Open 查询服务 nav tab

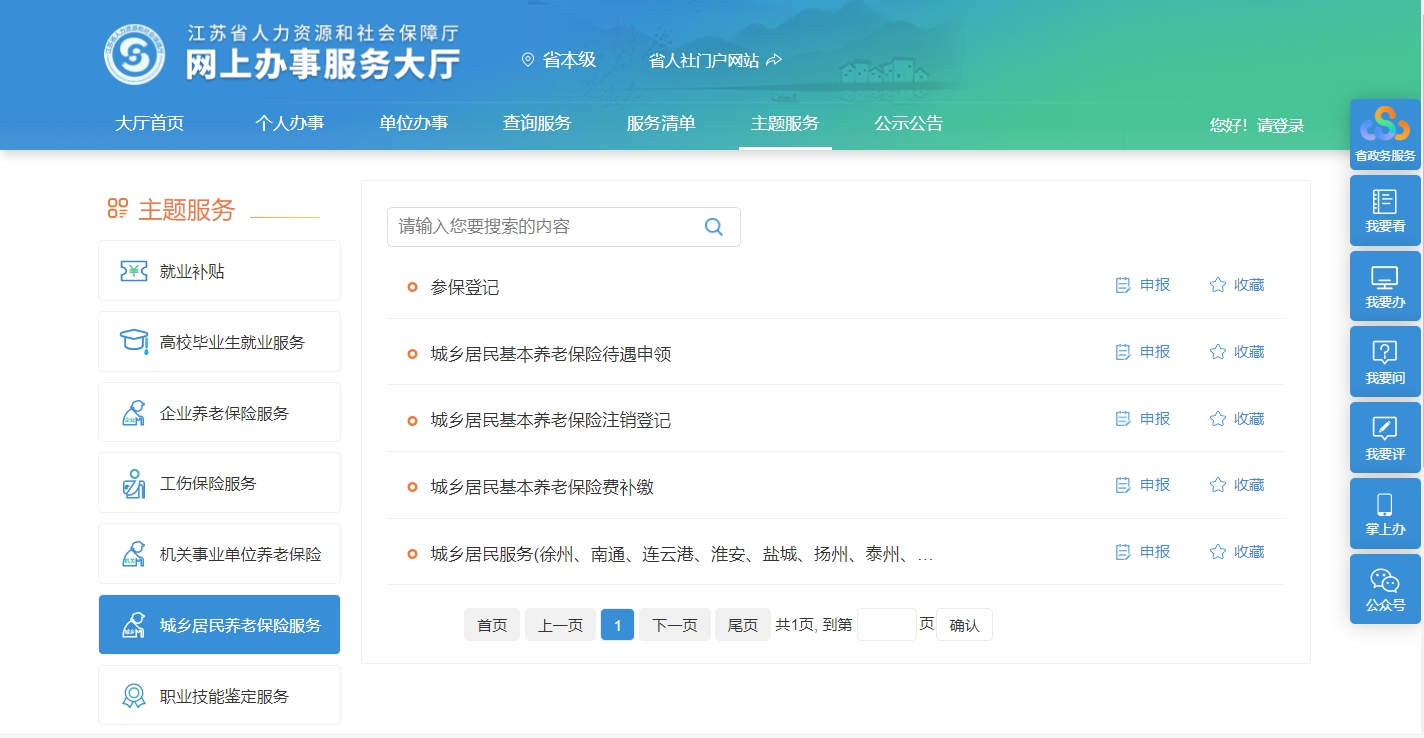(537, 124)
